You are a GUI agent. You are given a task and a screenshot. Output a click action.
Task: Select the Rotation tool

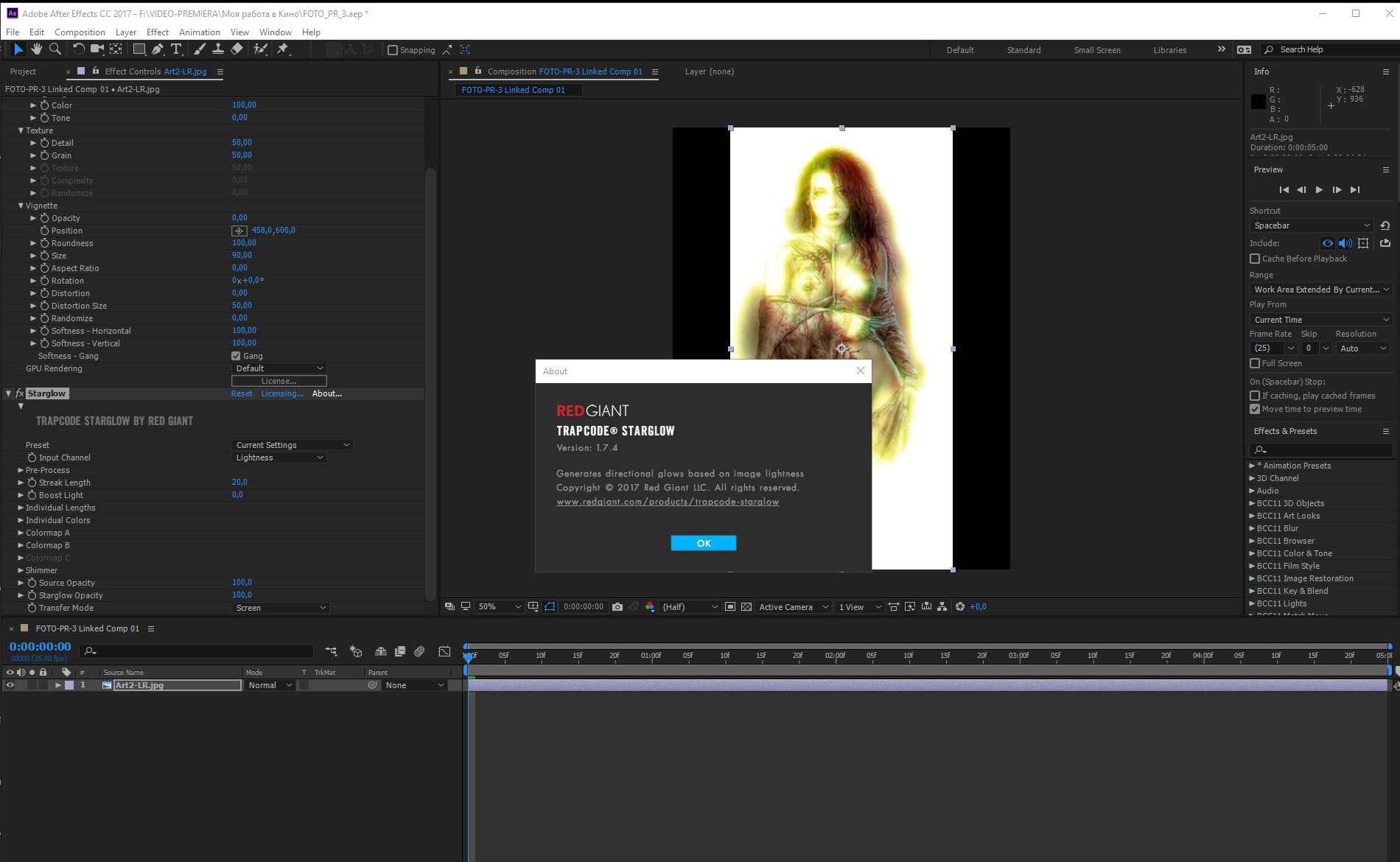[x=78, y=49]
